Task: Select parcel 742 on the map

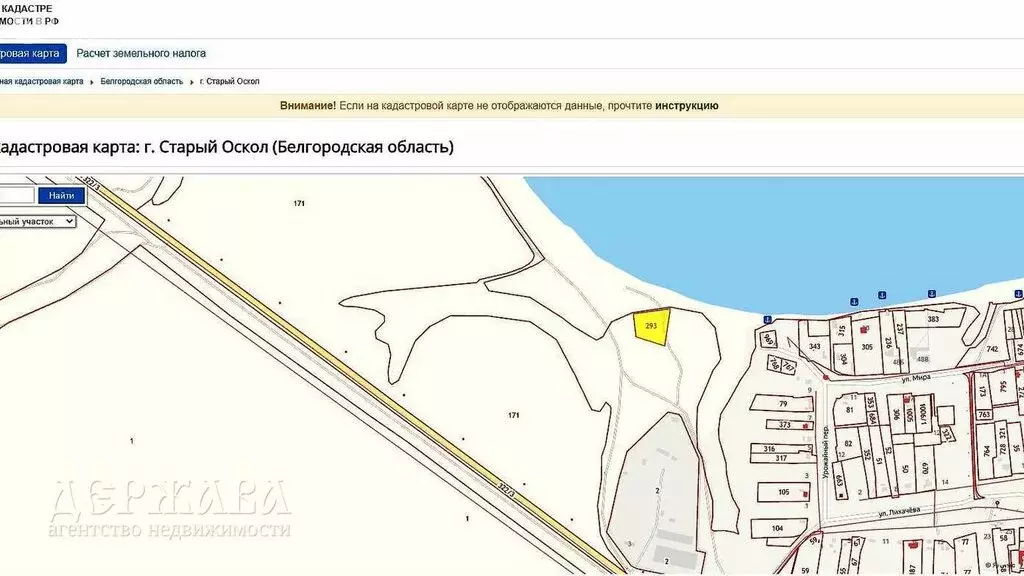Action: coord(992,349)
